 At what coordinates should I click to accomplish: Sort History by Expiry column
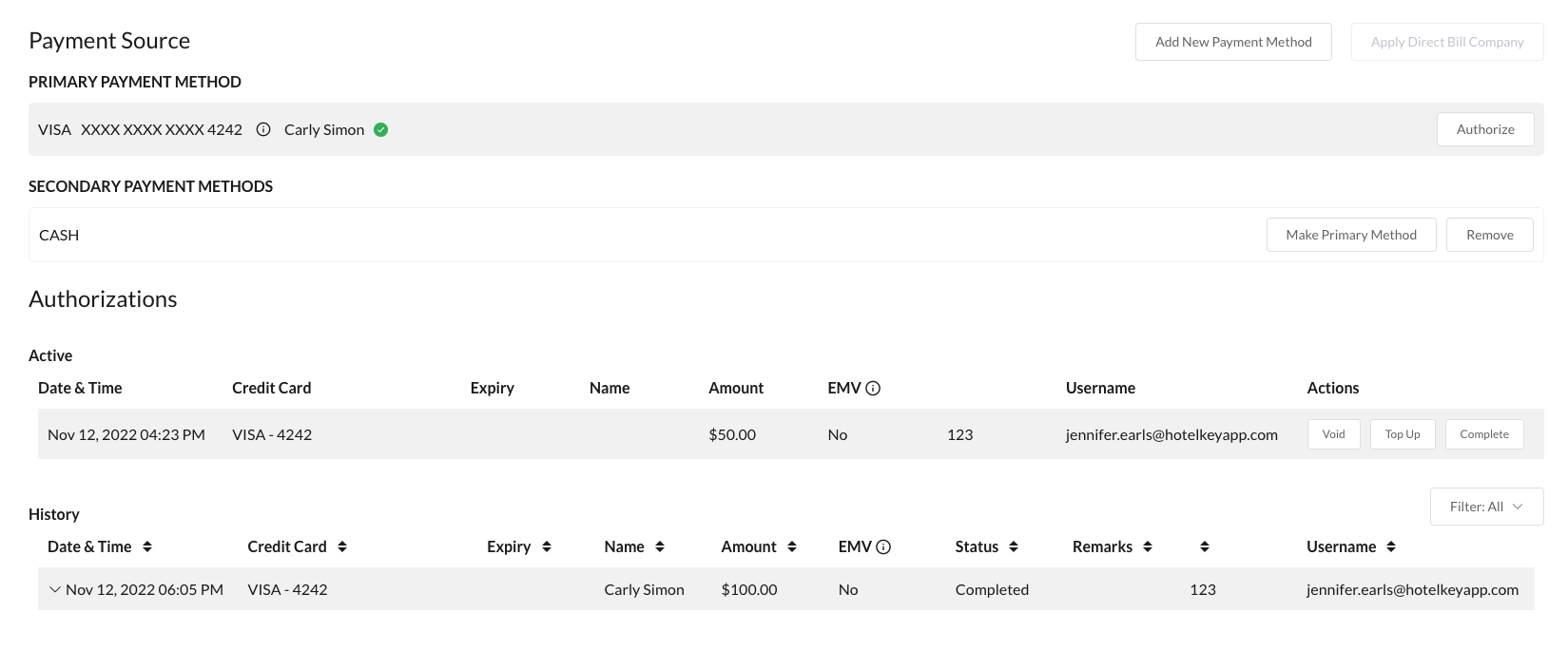click(547, 546)
